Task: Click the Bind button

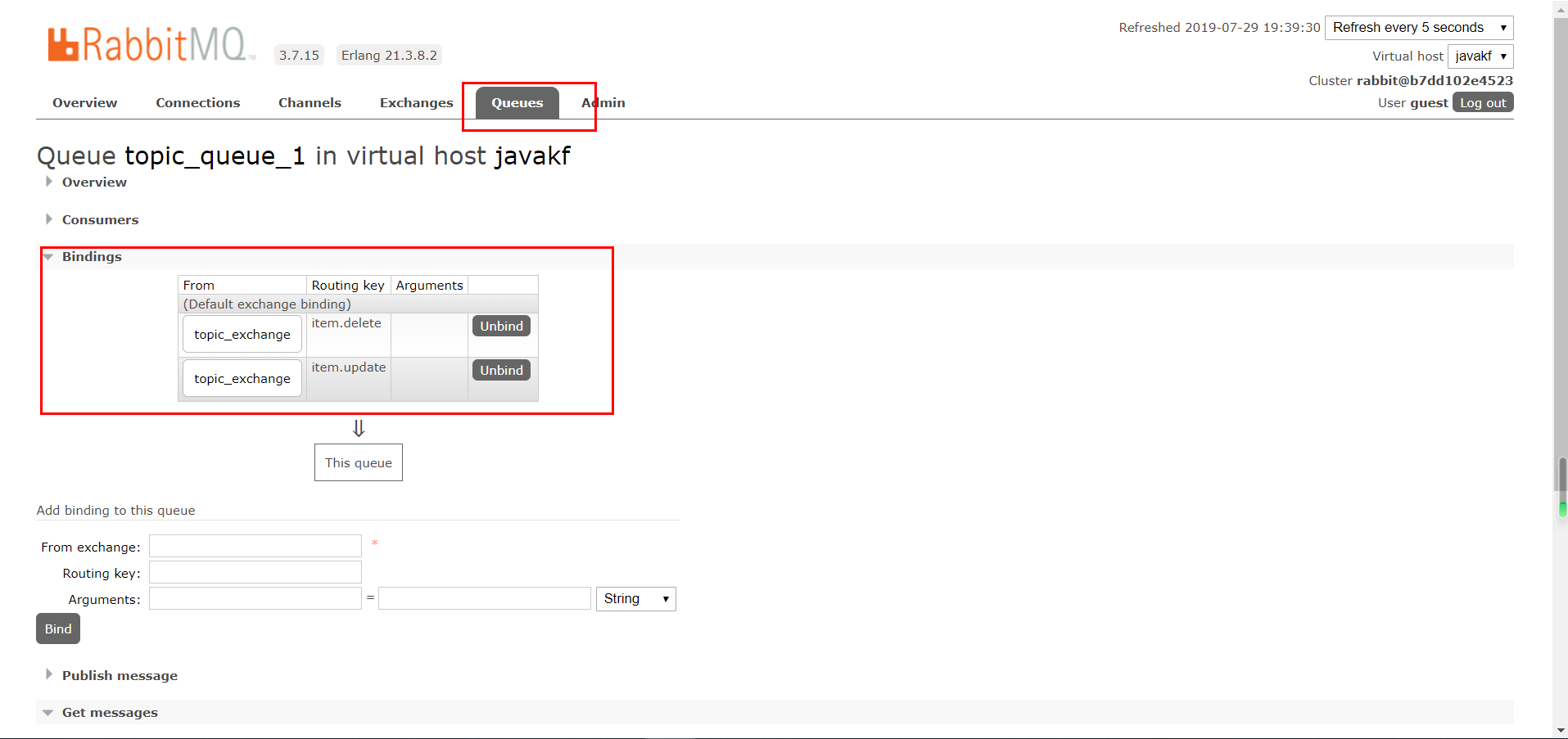Action: click(x=58, y=629)
